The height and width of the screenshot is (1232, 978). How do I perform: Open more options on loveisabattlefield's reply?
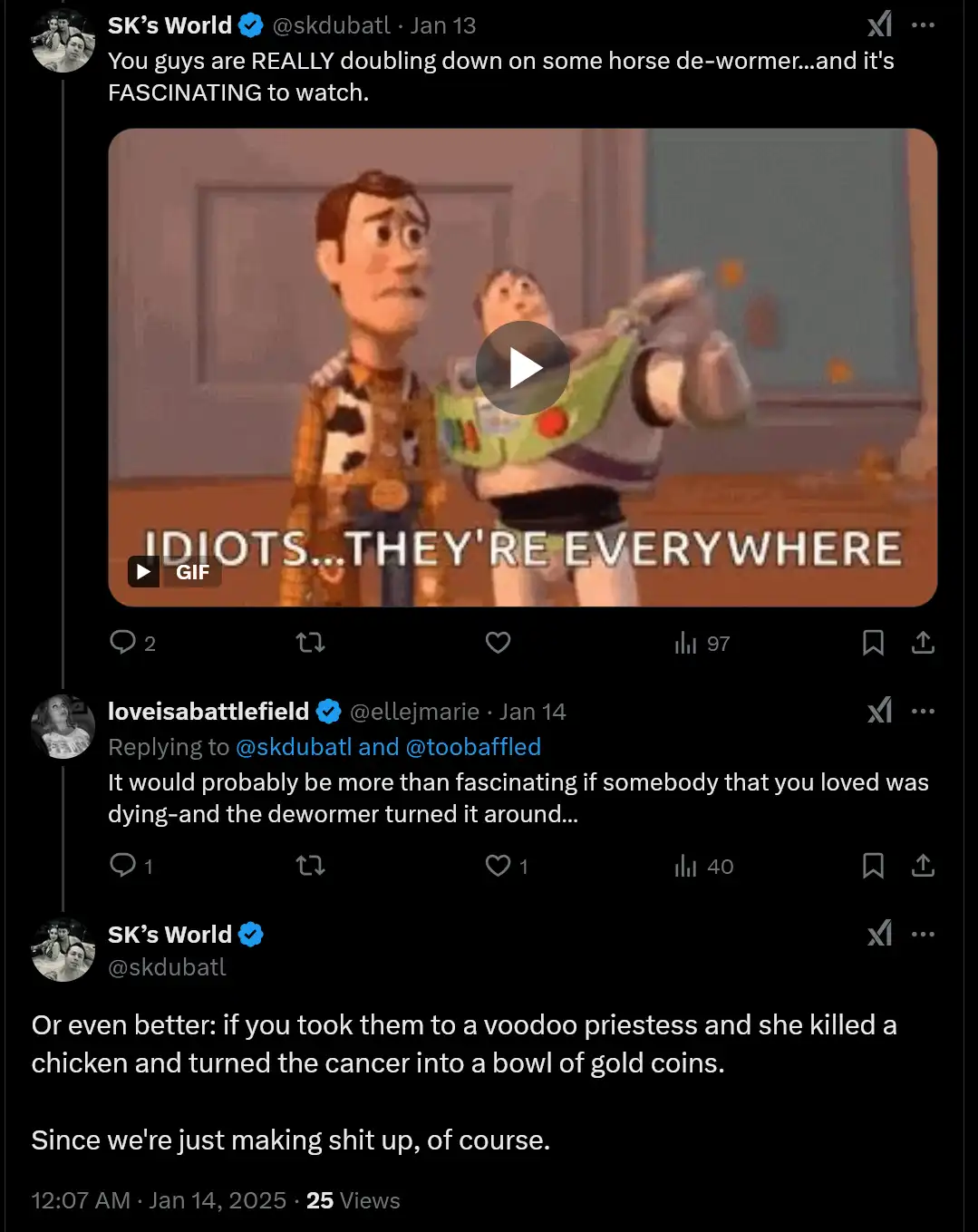click(923, 711)
